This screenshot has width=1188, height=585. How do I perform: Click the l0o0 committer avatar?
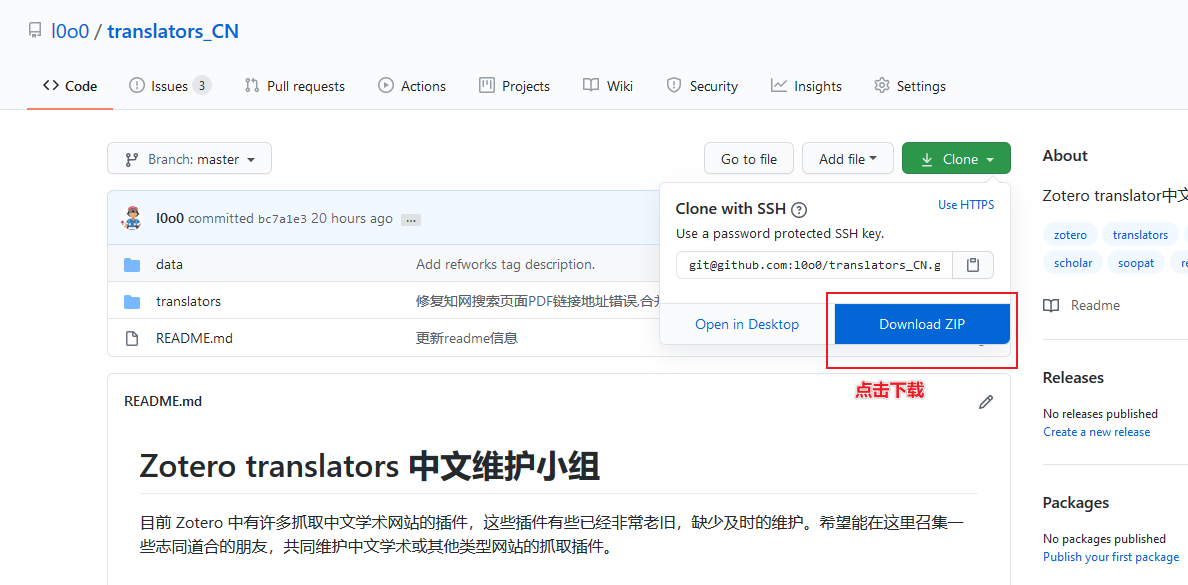coord(133,218)
